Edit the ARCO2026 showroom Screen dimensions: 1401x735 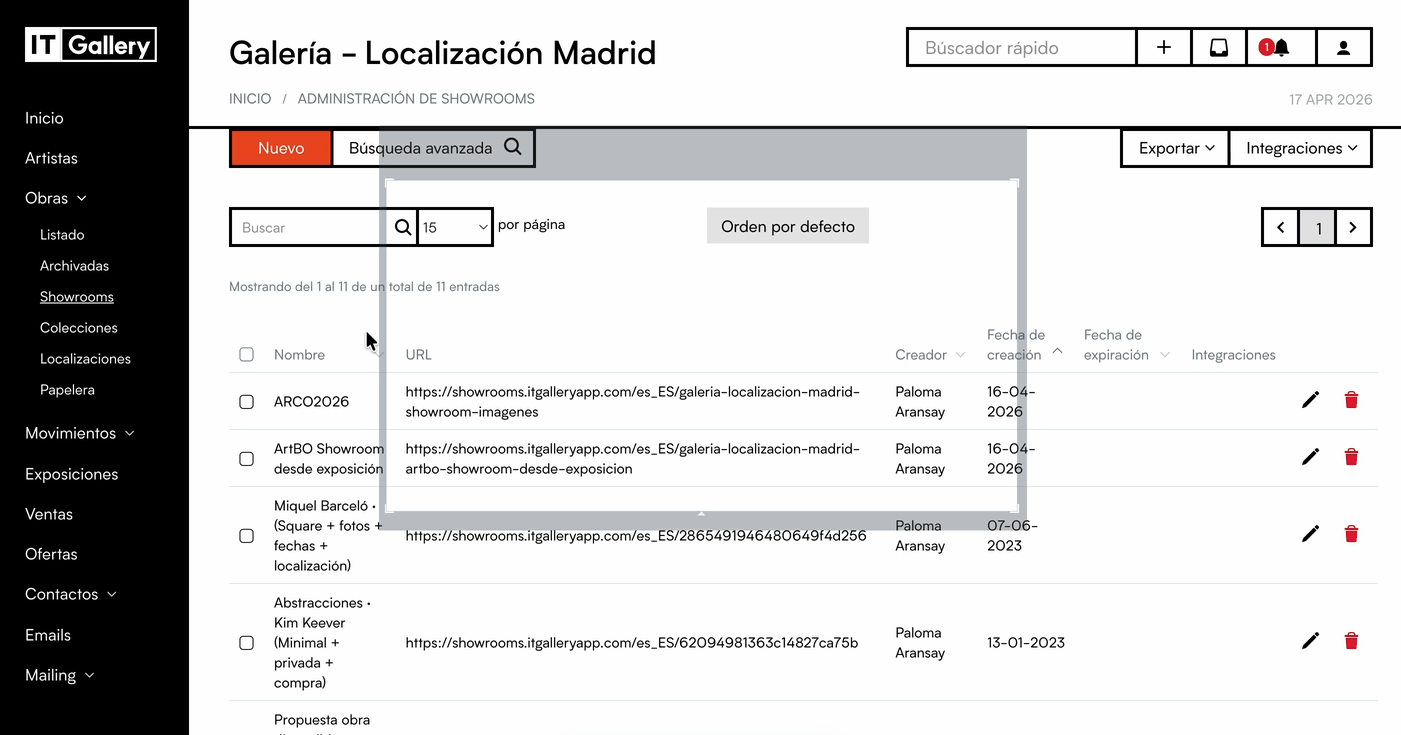[x=1310, y=400]
